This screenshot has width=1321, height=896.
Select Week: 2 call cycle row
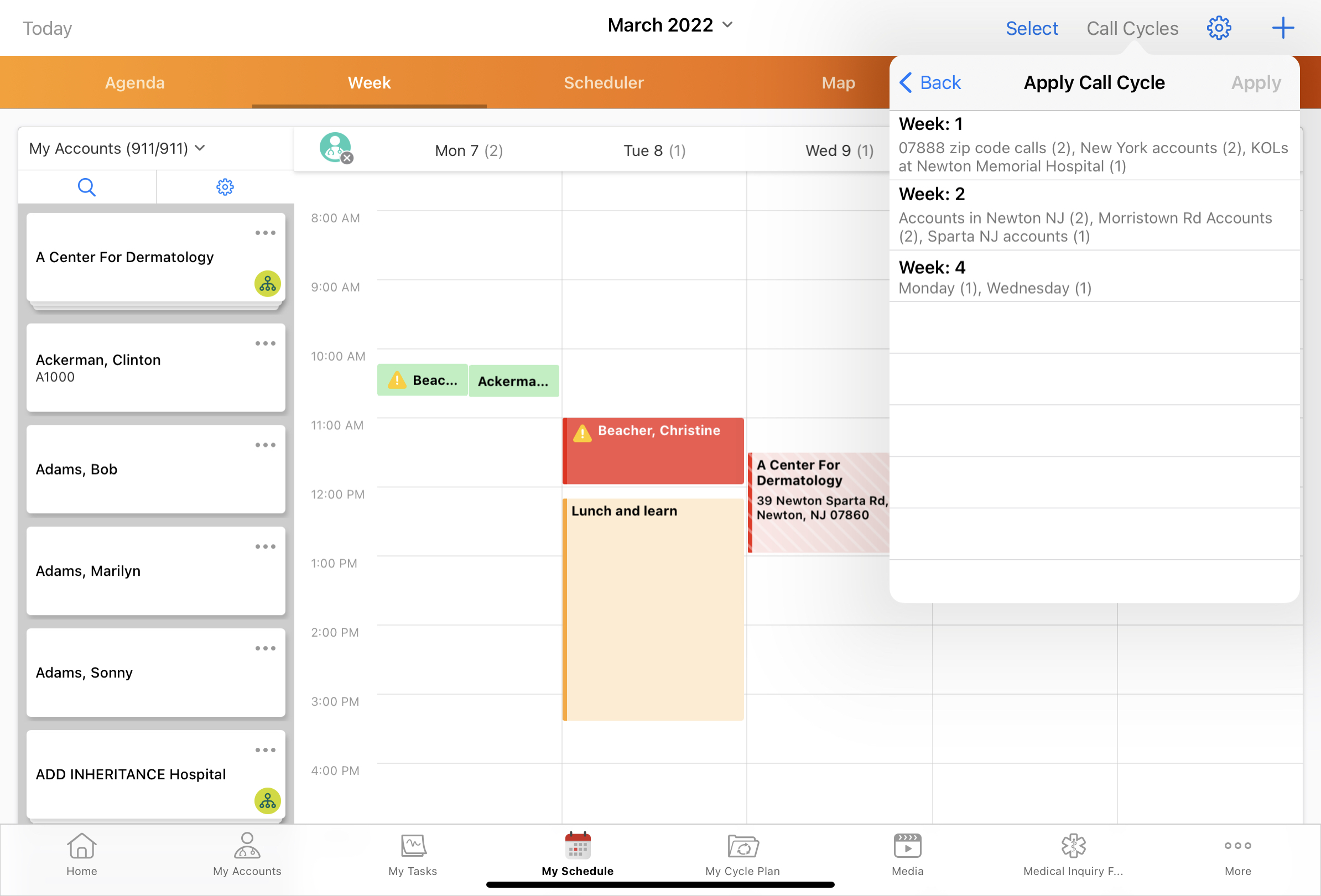tap(1094, 215)
